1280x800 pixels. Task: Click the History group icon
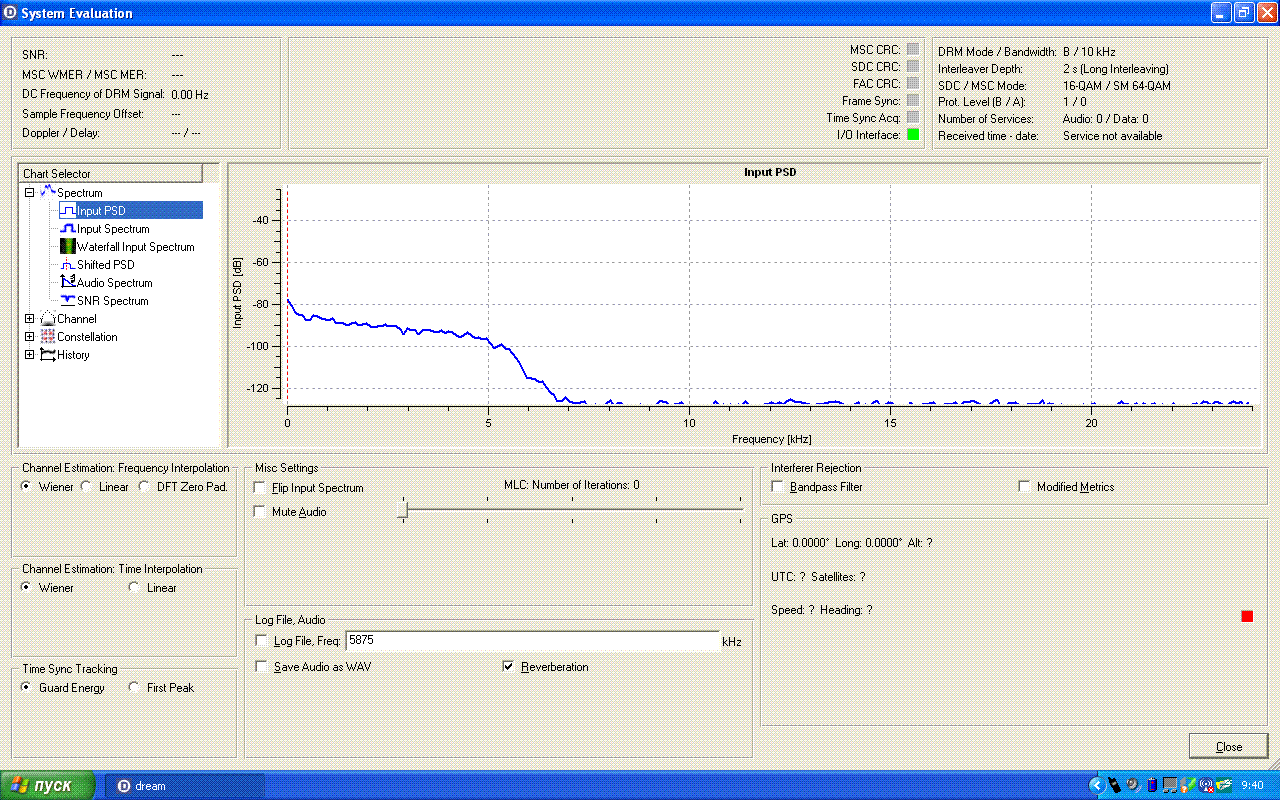(x=47, y=355)
